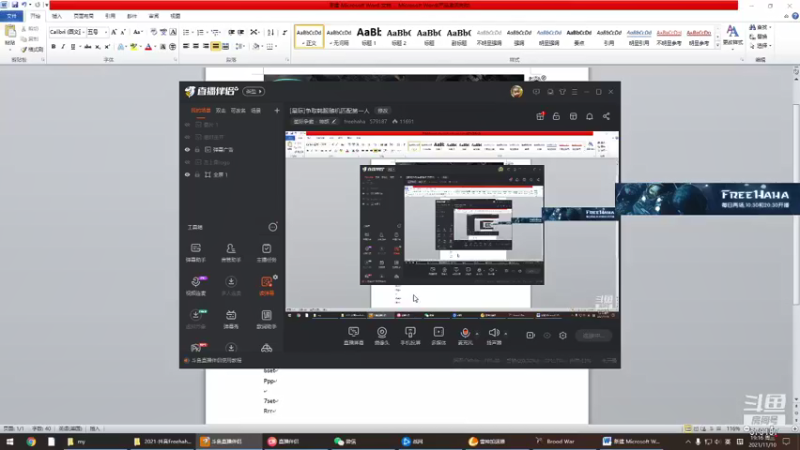Click Shrink Font icon in Word
Image resolution: width=800 pixels, height=450 pixels.
click(123, 32)
